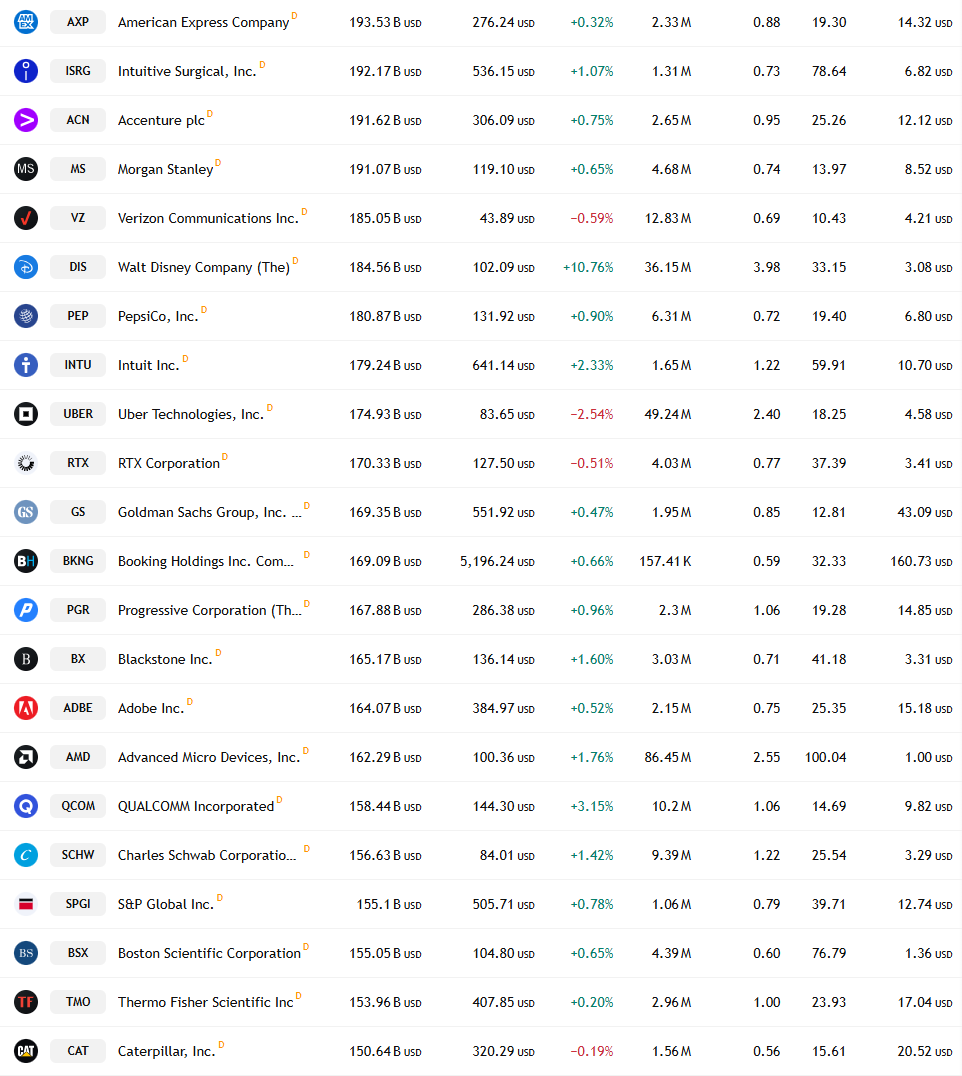Select the QCOM ticker badge
Image resolution: width=962 pixels, height=1076 pixels.
[x=78, y=806]
